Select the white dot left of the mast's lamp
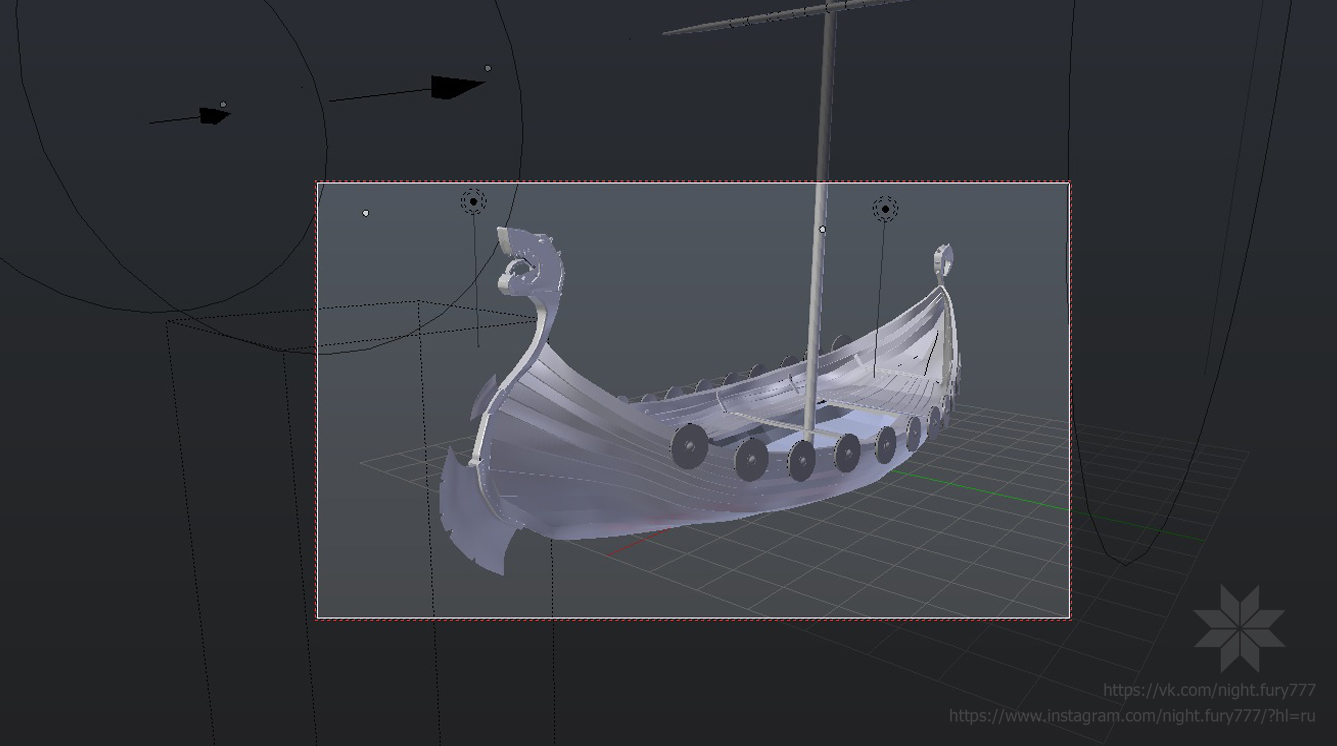 [x=823, y=229]
